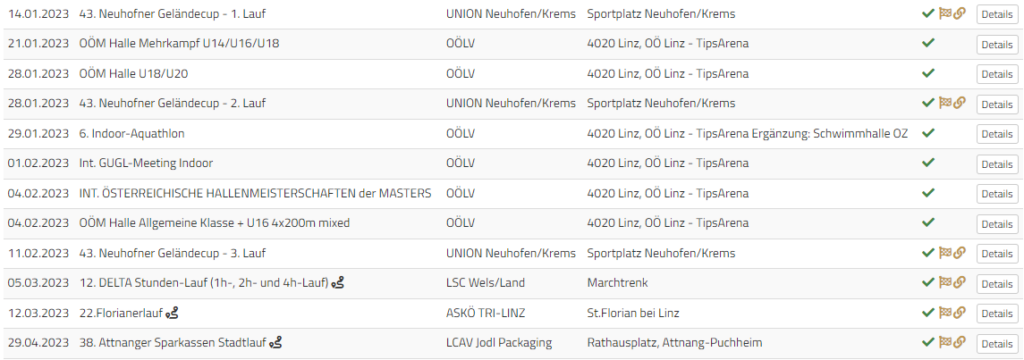Open Details for 38. Attnanger Sparkassen Stadtlauf
This screenshot has height=360, width=1024.
997,344
